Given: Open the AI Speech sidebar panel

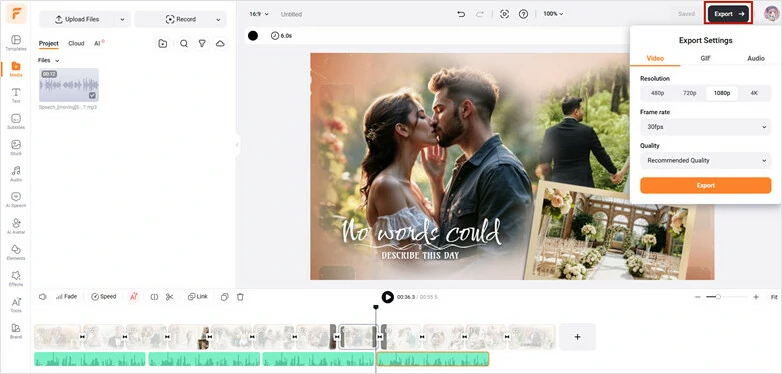Looking at the screenshot, I should [16, 200].
